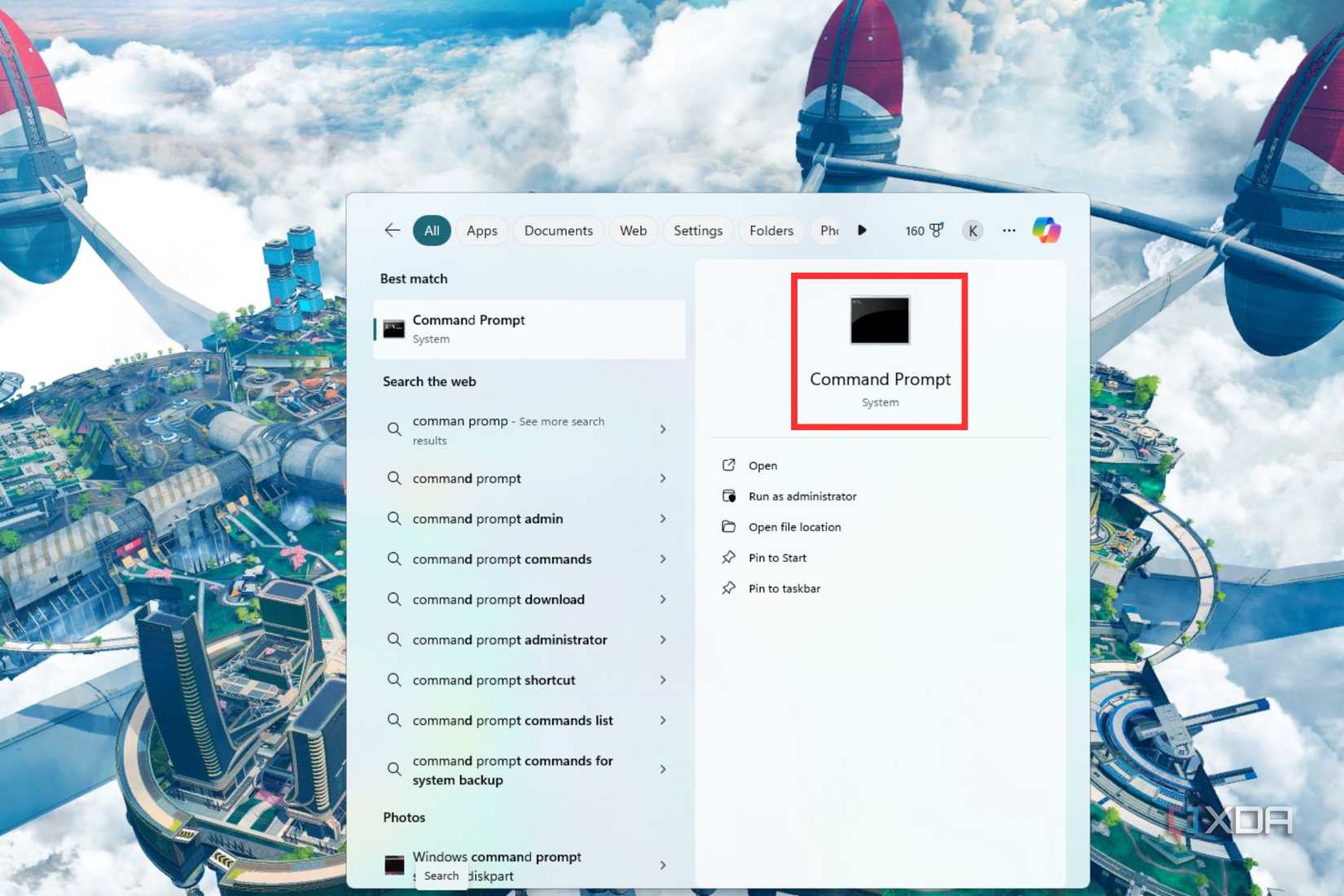Select 'command prompt commands list' web suggestion

[x=529, y=720]
